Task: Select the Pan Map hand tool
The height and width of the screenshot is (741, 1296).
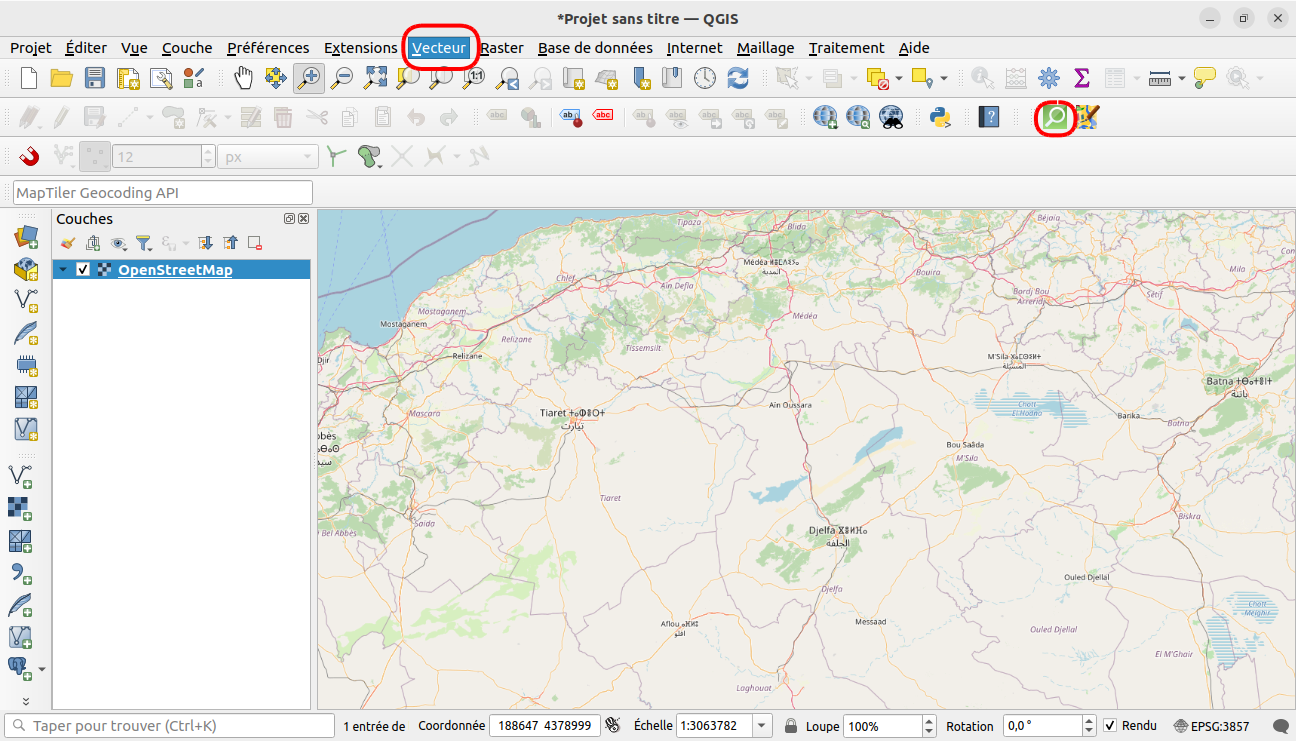Action: coord(243,77)
